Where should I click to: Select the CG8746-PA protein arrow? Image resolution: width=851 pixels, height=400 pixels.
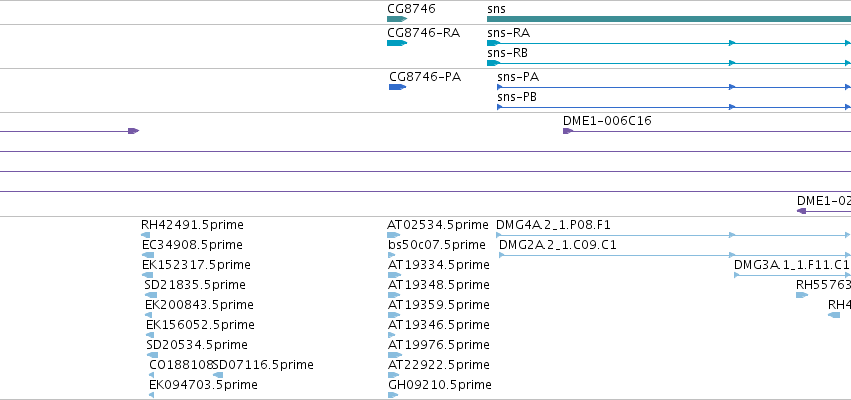pos(397,87)
